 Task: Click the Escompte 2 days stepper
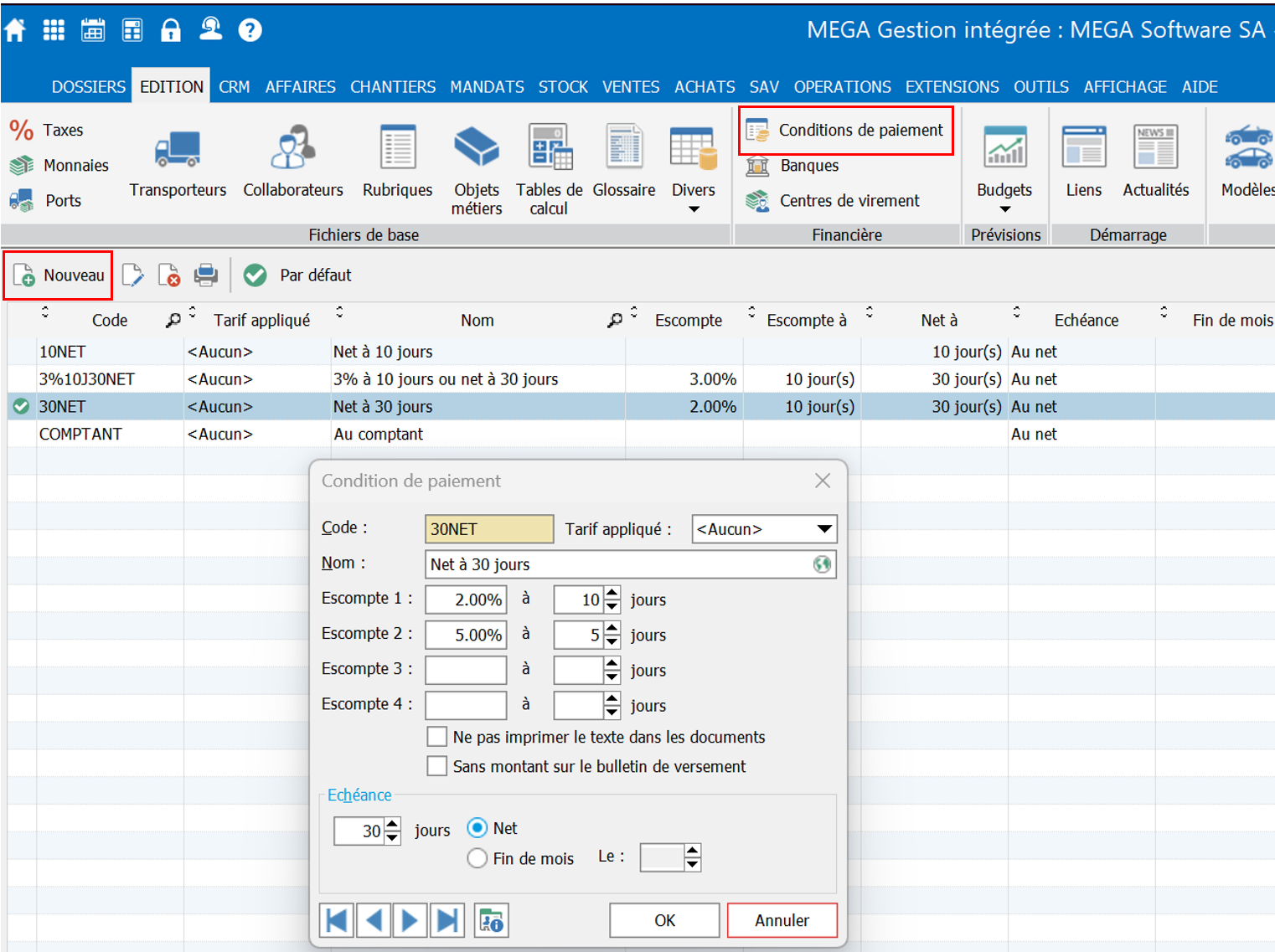tap(612, 635)
